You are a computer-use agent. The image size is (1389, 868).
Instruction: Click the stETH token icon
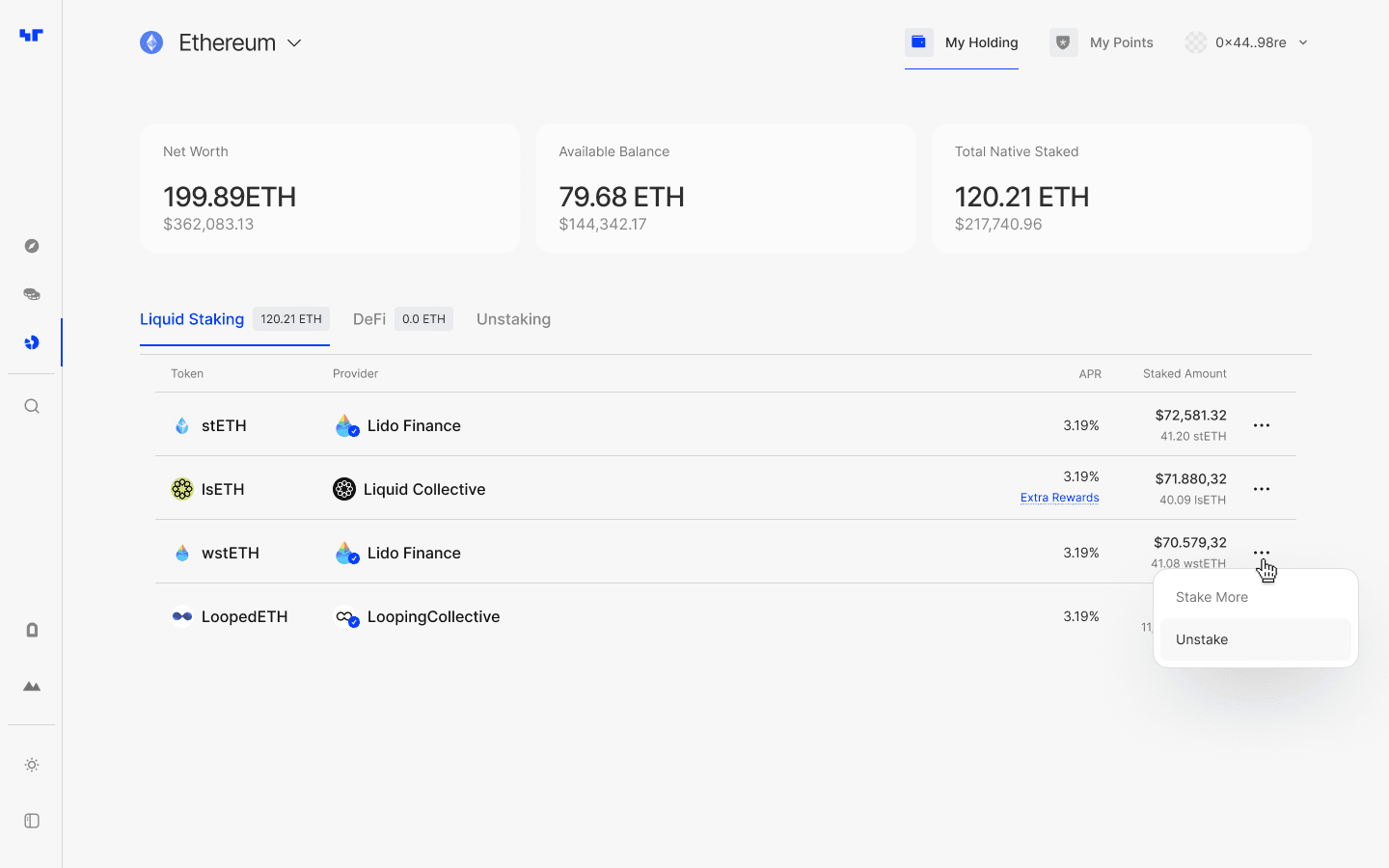click(182, 425)
